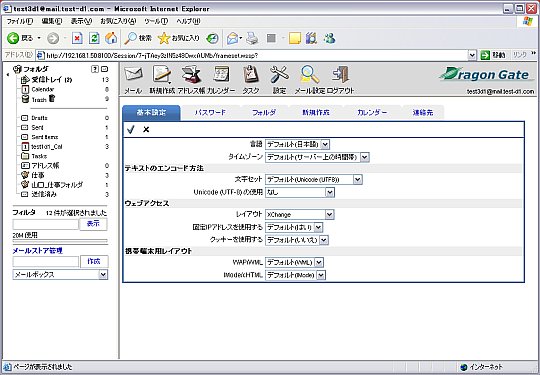This screenshot has width=540, height=375.
Task: Open the WAP/WML dropdown
Action: [294, 263]
